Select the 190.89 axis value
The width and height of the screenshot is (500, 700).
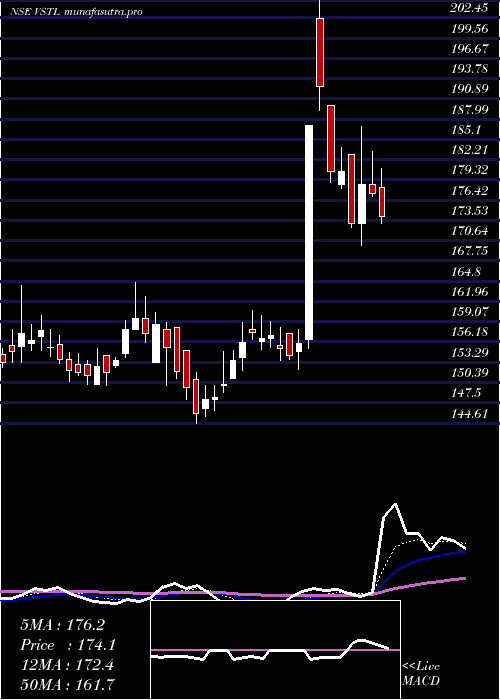468,89
